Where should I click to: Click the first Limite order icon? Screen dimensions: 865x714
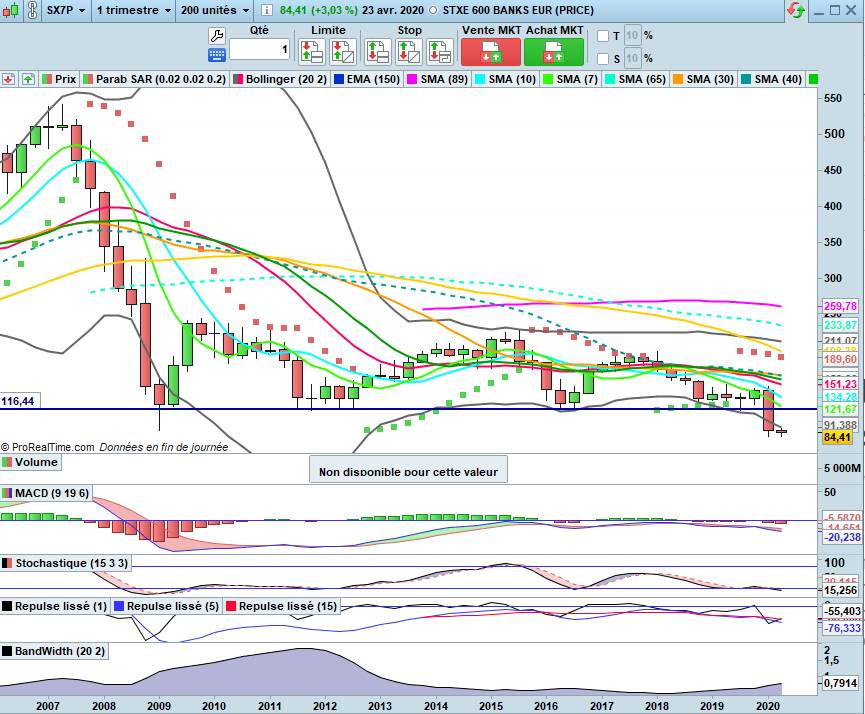tap(312, 52)
